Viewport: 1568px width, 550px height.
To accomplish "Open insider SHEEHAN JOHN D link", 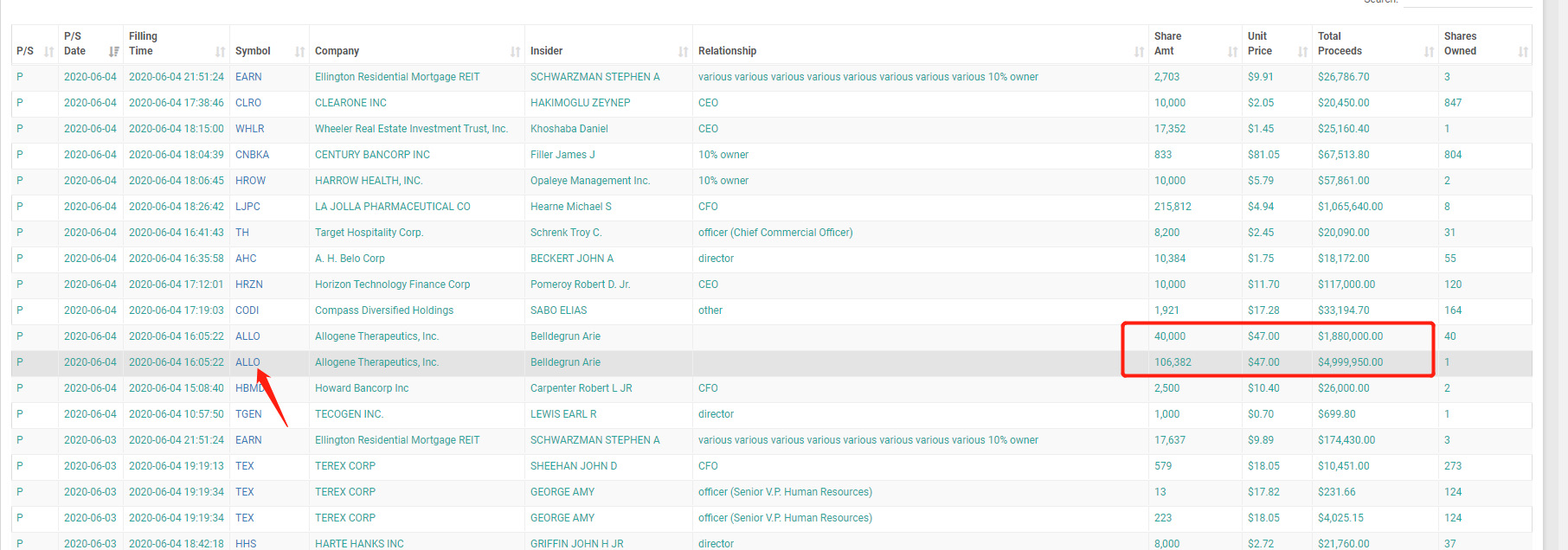I will [x=574, y=466].
